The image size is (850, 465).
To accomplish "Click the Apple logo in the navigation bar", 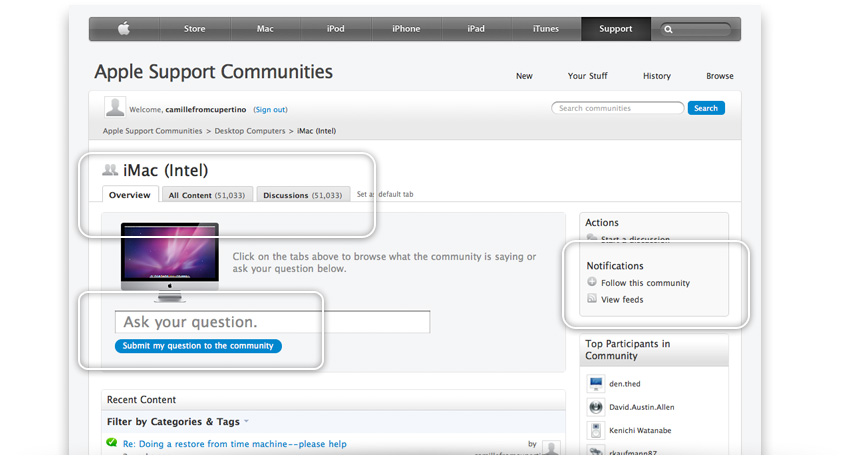I will tap(124, 28).
